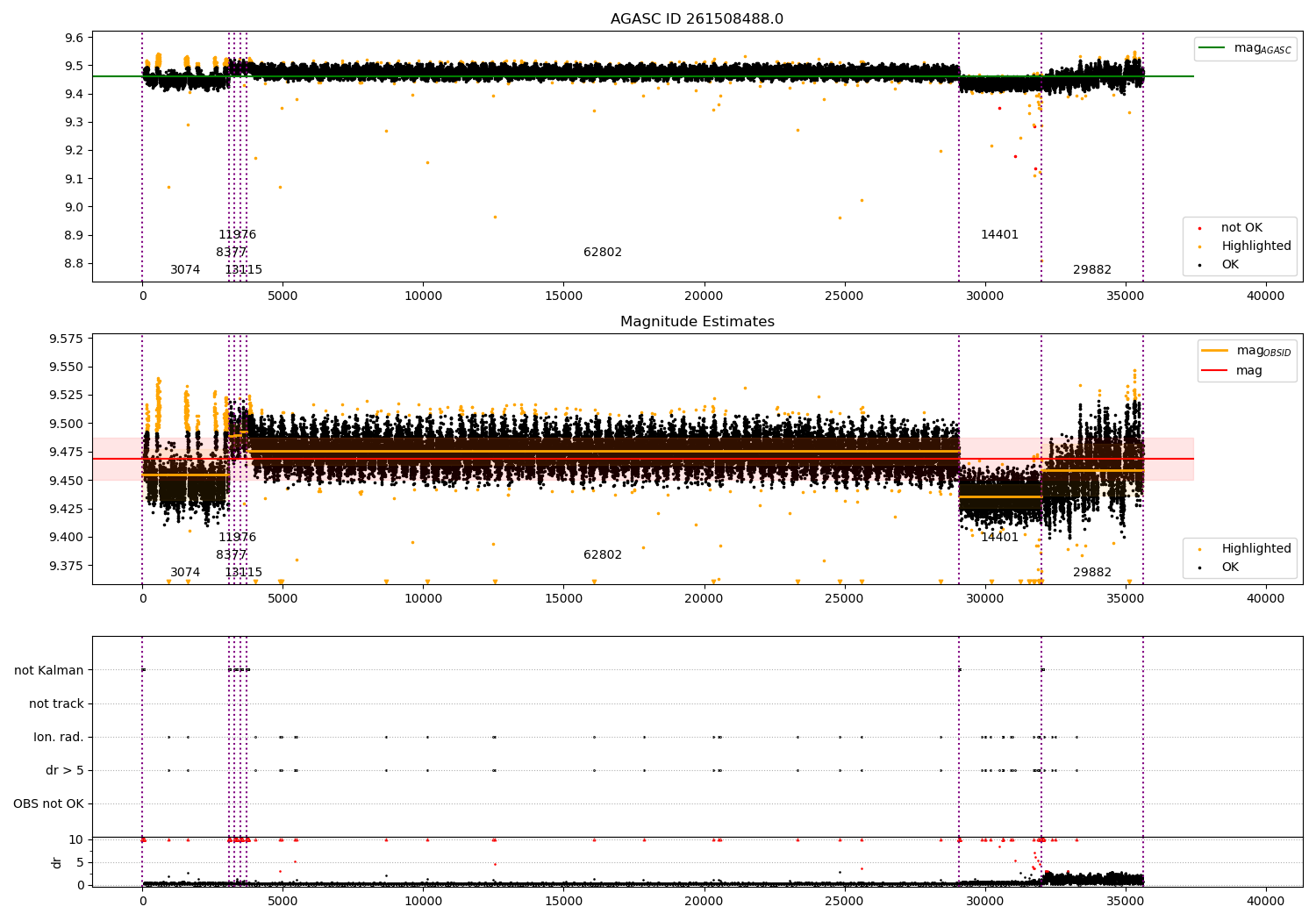
Task: Click the 'AGASC ID 261508488.0' title
Action: click(x=697, y=18)
